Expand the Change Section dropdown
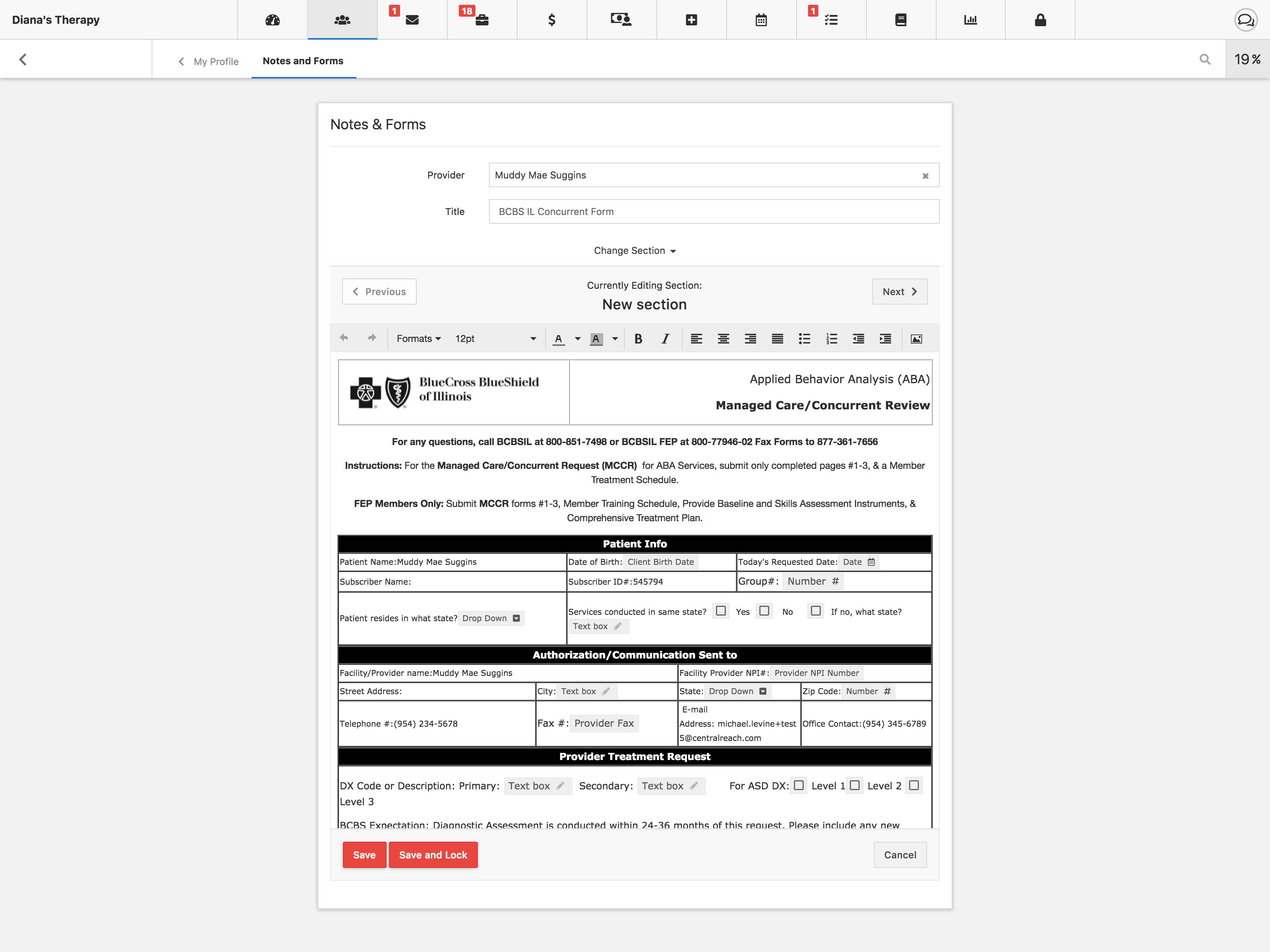Image resolution: width=1270 pixels, height=952 pixels. pyautogui.click(x=635, y=251)
